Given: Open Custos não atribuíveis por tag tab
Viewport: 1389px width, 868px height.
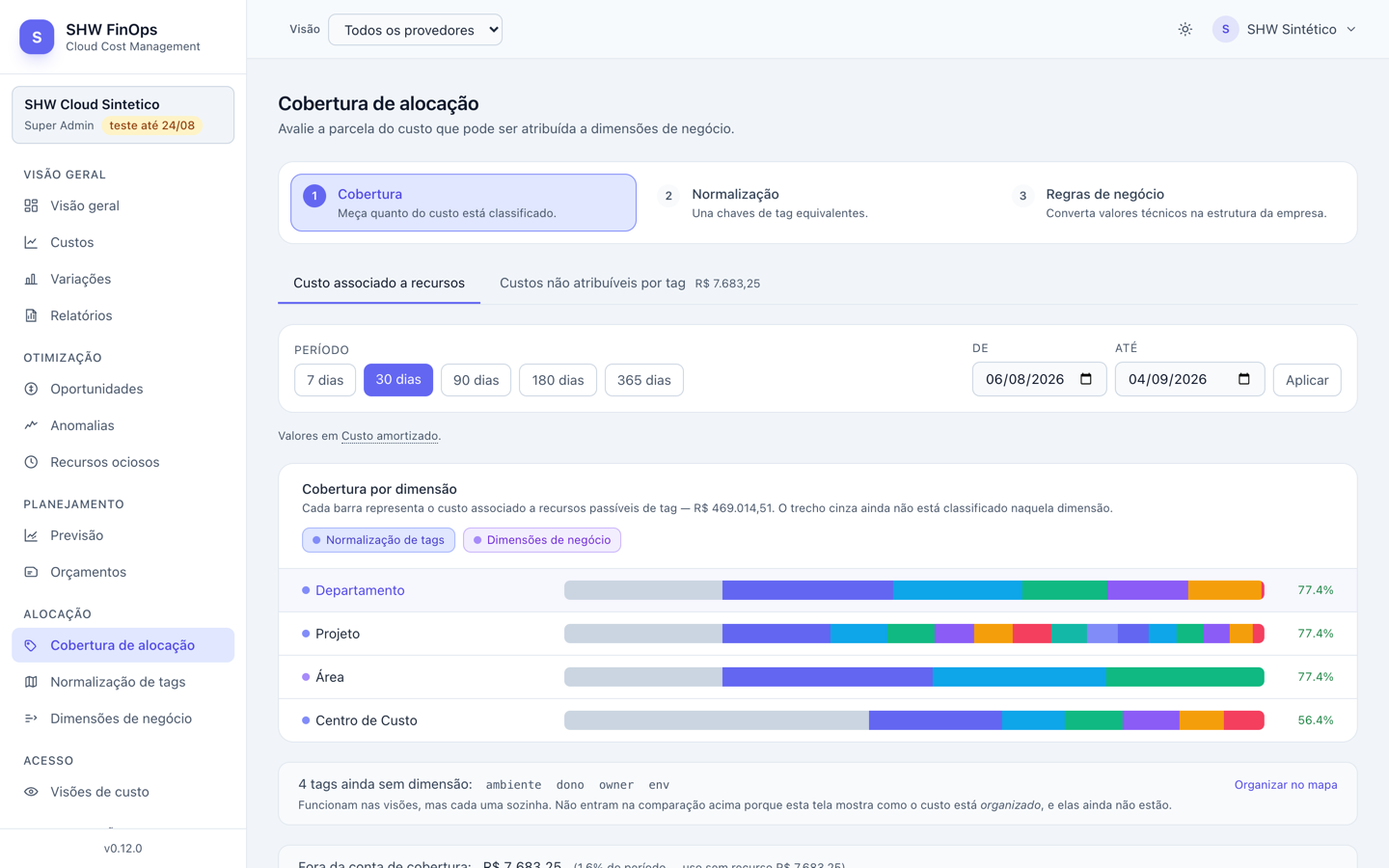Looking at the screenshot, I should [630, 284].
